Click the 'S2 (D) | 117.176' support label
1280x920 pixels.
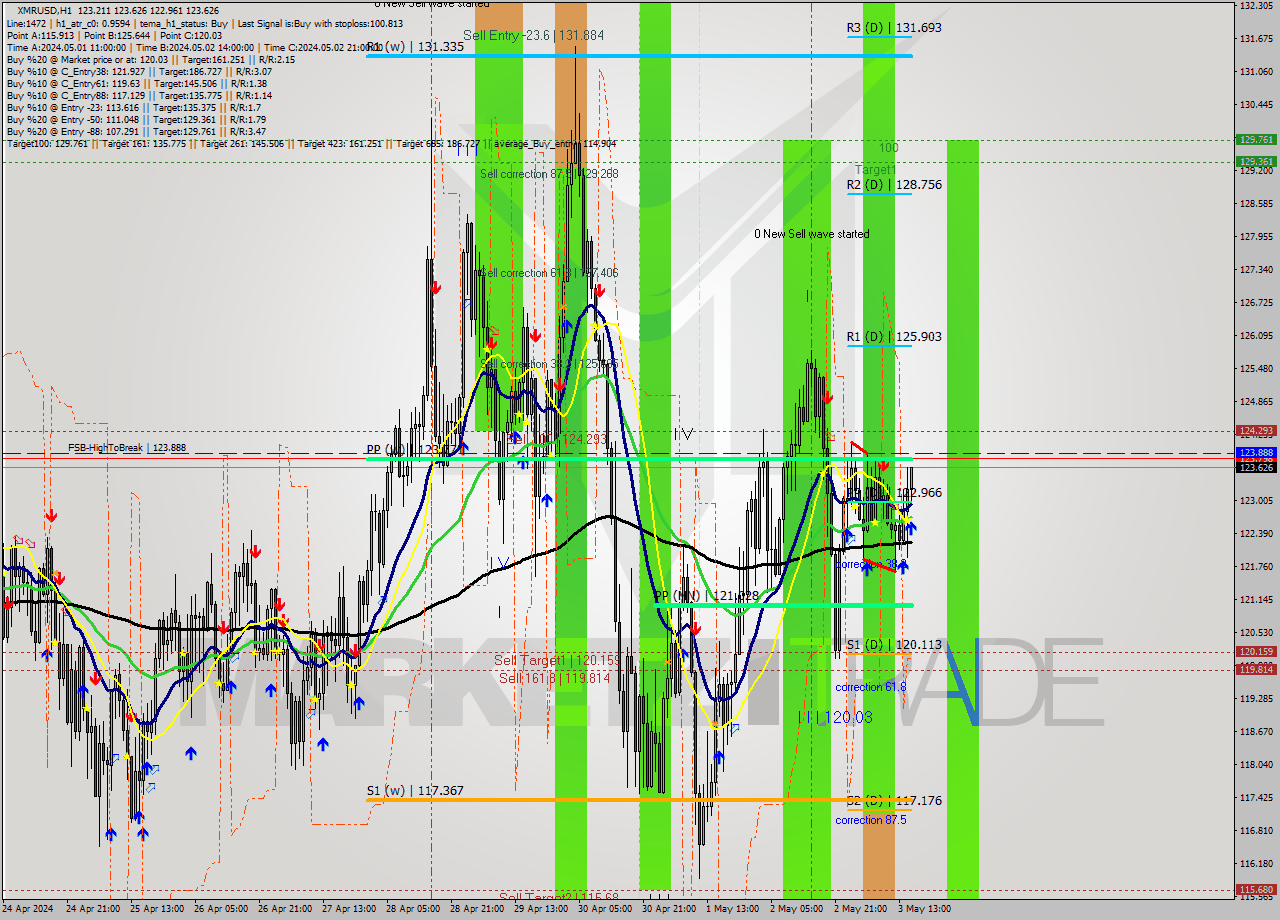point(894,801)
